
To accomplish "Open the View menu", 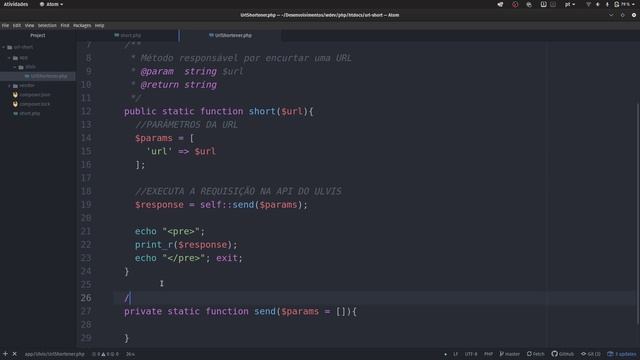I will 29,25.
